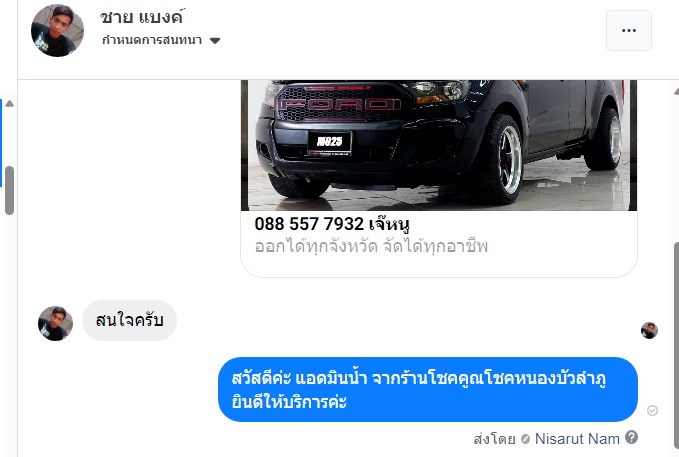Select the blue สวัสดีค่ะ แอดมินน้ำ reply bubble
This screenshot has width=679, height=457.
(x=428, y=389)
